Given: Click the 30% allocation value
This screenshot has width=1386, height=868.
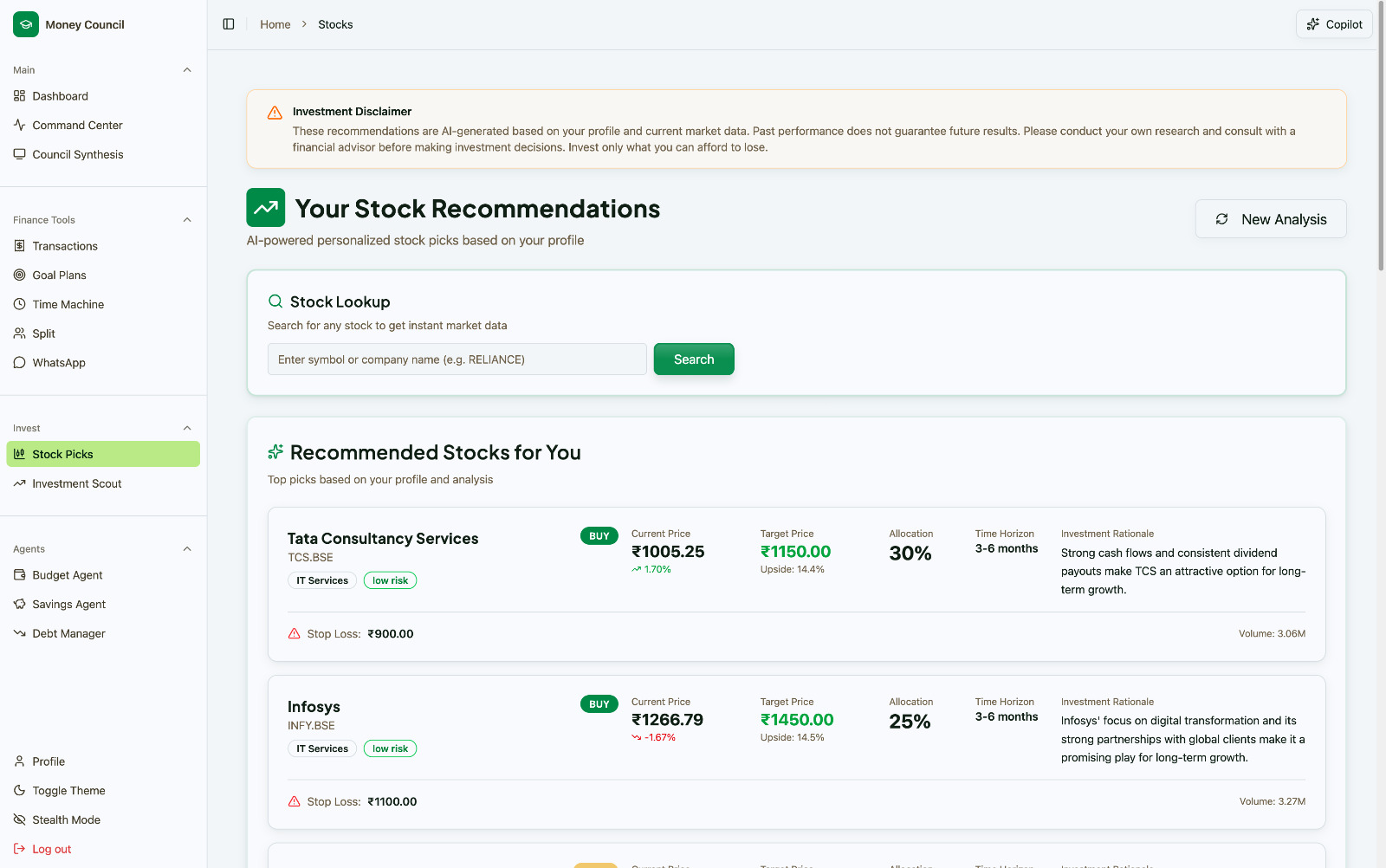Looking at the screenshot, I should click(910, 554).
